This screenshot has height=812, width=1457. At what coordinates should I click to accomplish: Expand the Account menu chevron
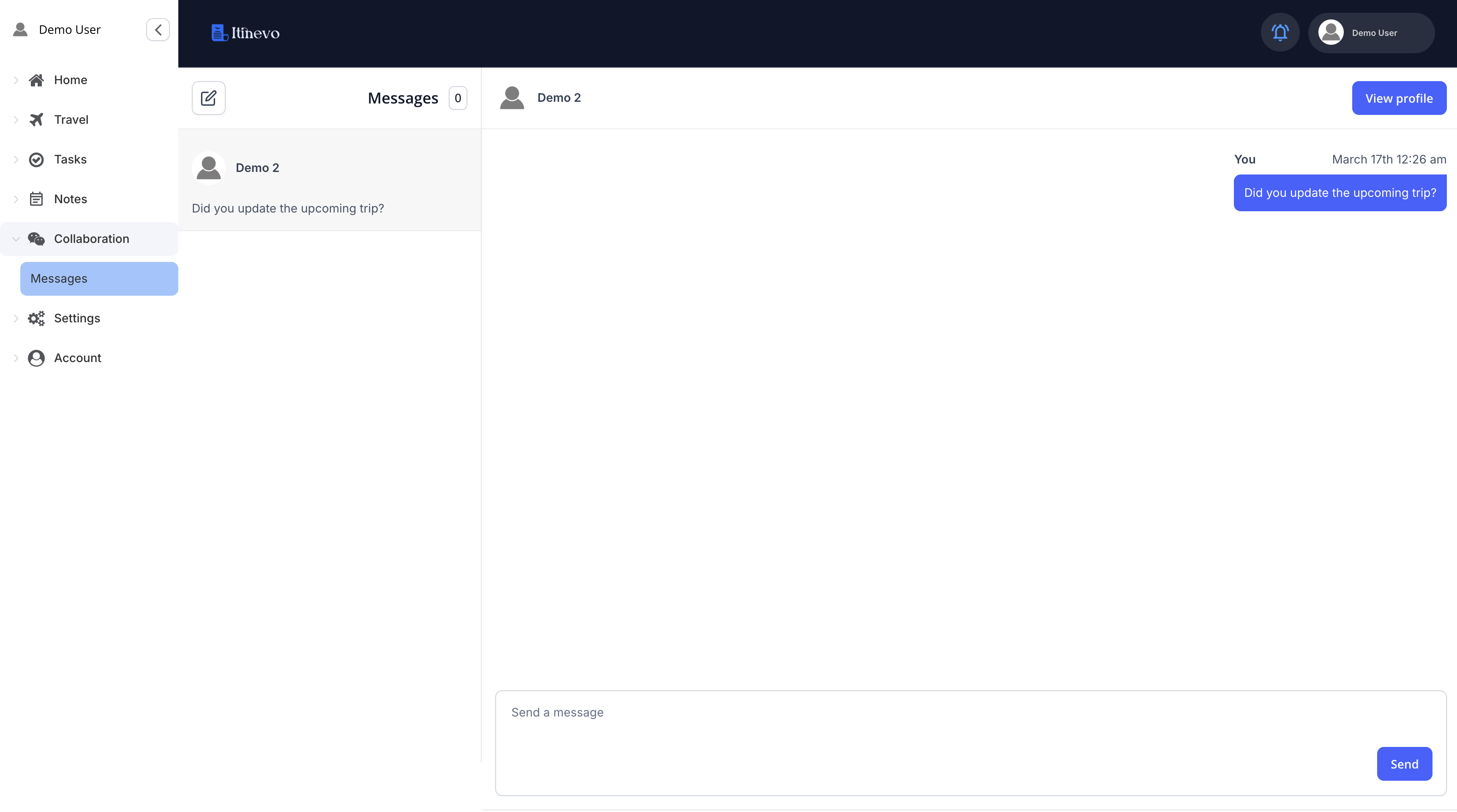click(x=16, y=358)
